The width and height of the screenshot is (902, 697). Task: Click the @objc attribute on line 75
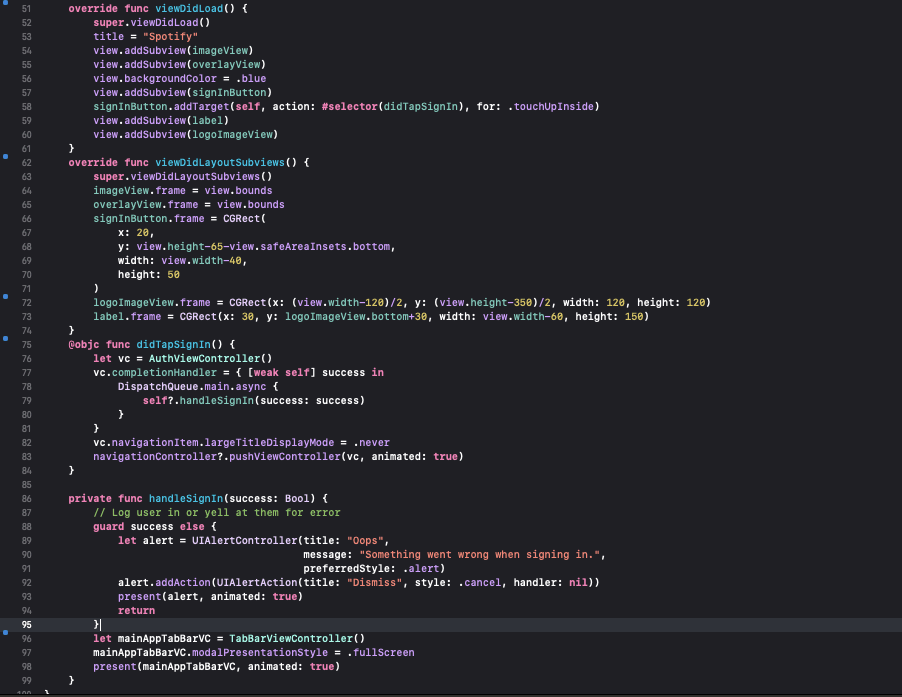84,344
